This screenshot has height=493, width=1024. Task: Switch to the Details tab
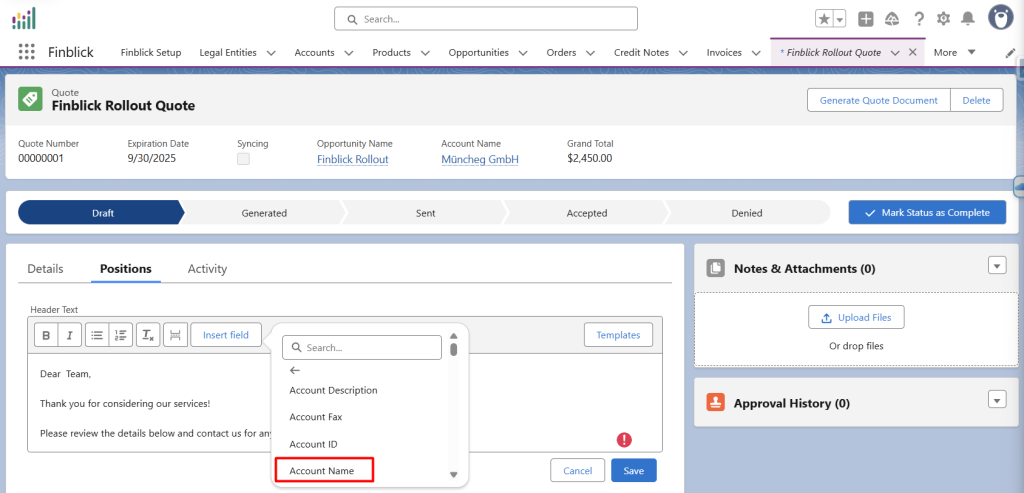(45, 269)
